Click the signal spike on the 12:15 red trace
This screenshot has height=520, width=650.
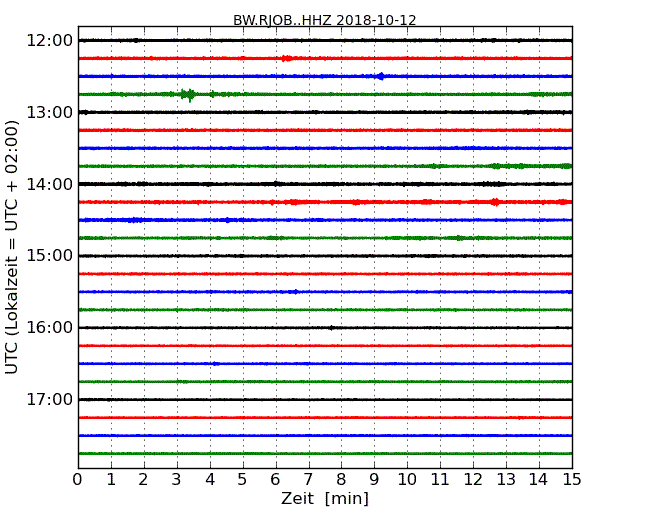286,58
